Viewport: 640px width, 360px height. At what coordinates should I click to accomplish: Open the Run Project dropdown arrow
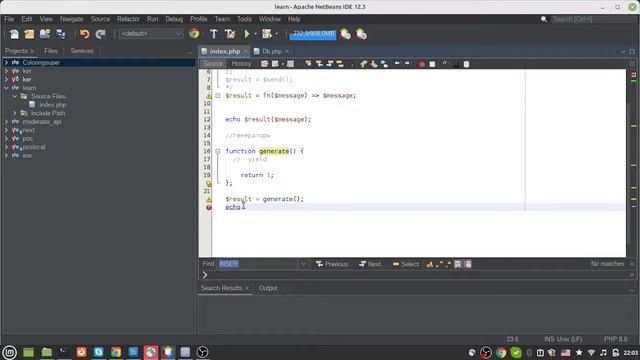[x=256, y=34]
